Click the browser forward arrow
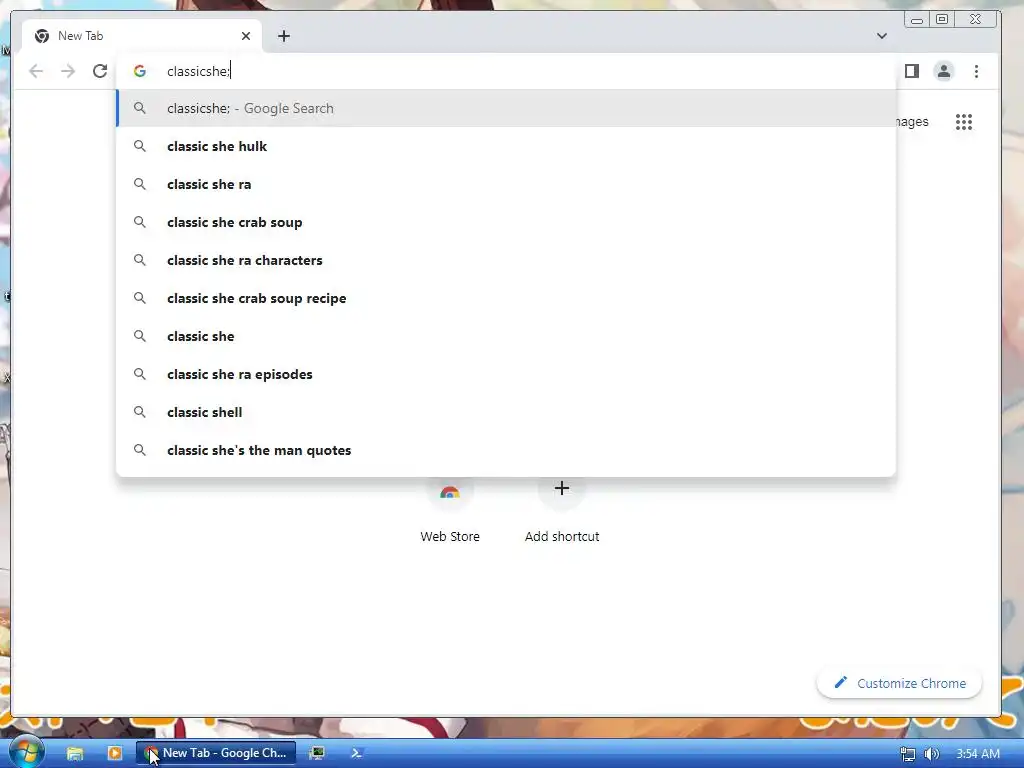Image resolution: width=1024 pixels, height=768 pixels. pyautogui.click(x=68, y=71)
